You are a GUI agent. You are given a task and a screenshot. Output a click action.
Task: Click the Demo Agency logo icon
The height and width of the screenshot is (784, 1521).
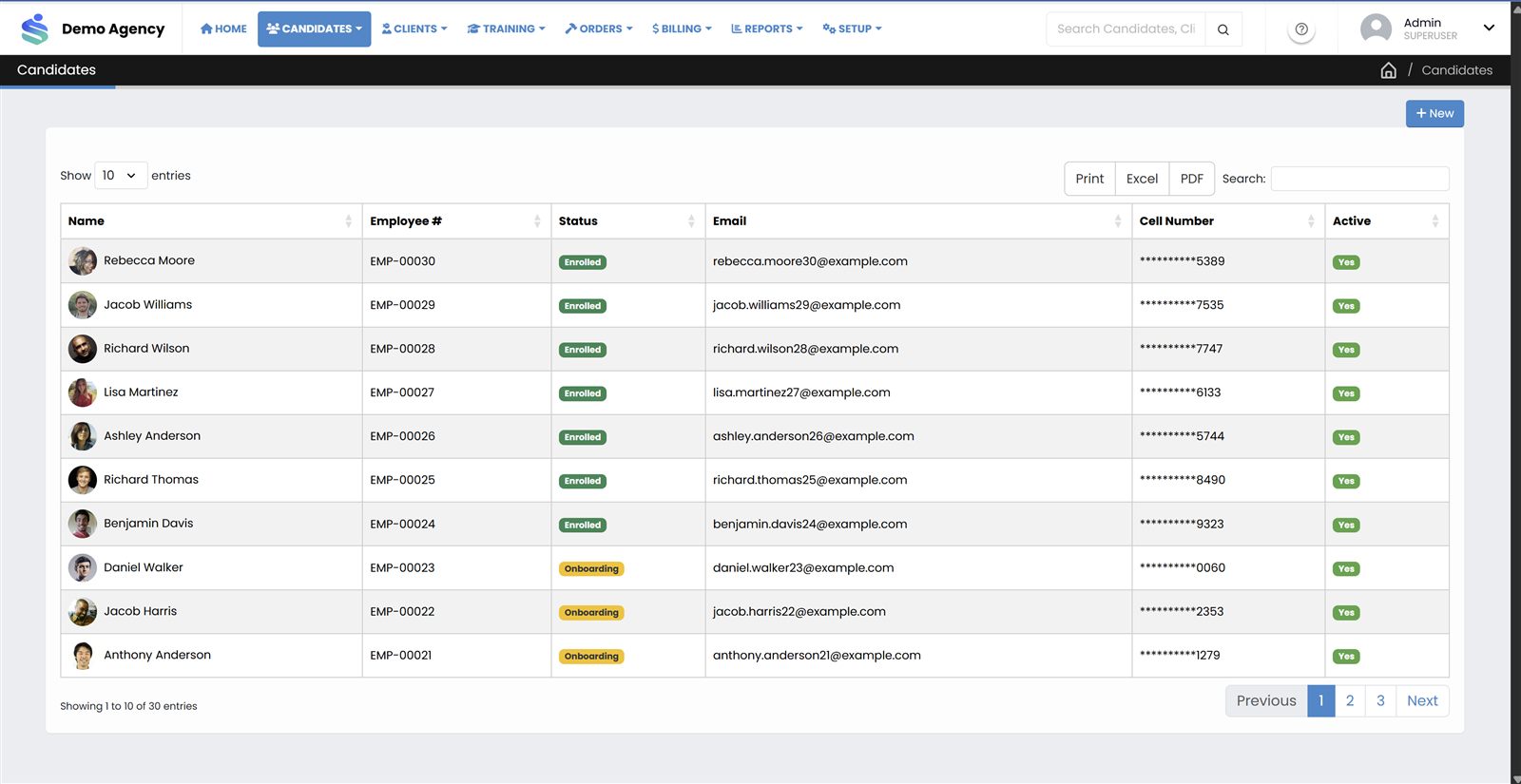pos(34,29)
